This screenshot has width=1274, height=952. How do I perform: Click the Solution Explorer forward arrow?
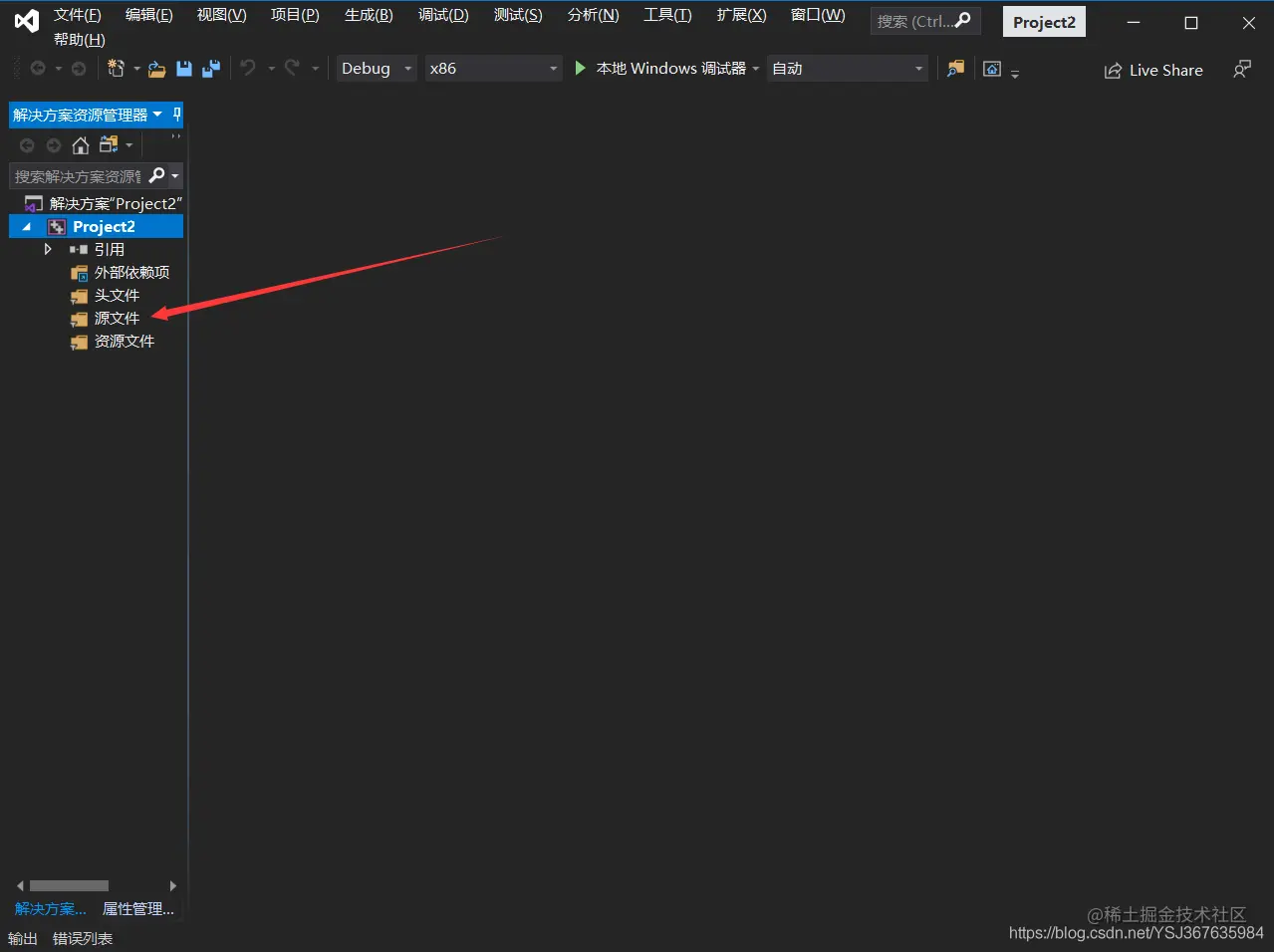(54, 145)
